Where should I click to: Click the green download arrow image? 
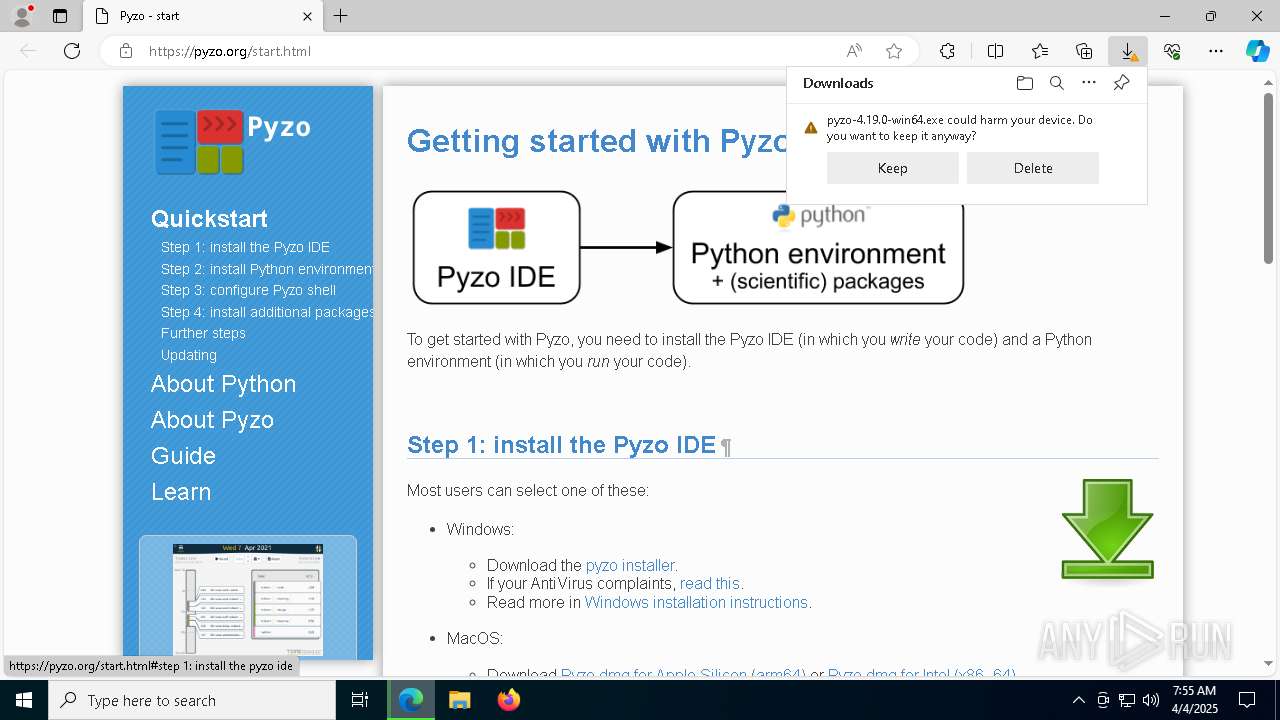[1107, 529]
